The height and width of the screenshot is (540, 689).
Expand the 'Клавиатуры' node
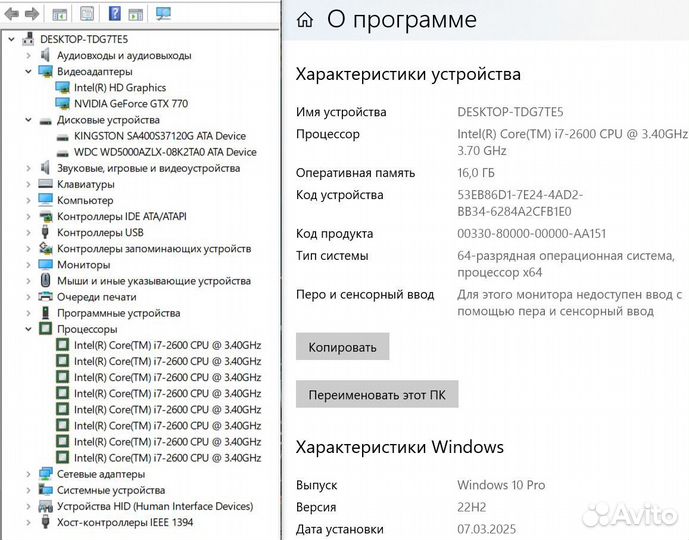tap(29, 185)
